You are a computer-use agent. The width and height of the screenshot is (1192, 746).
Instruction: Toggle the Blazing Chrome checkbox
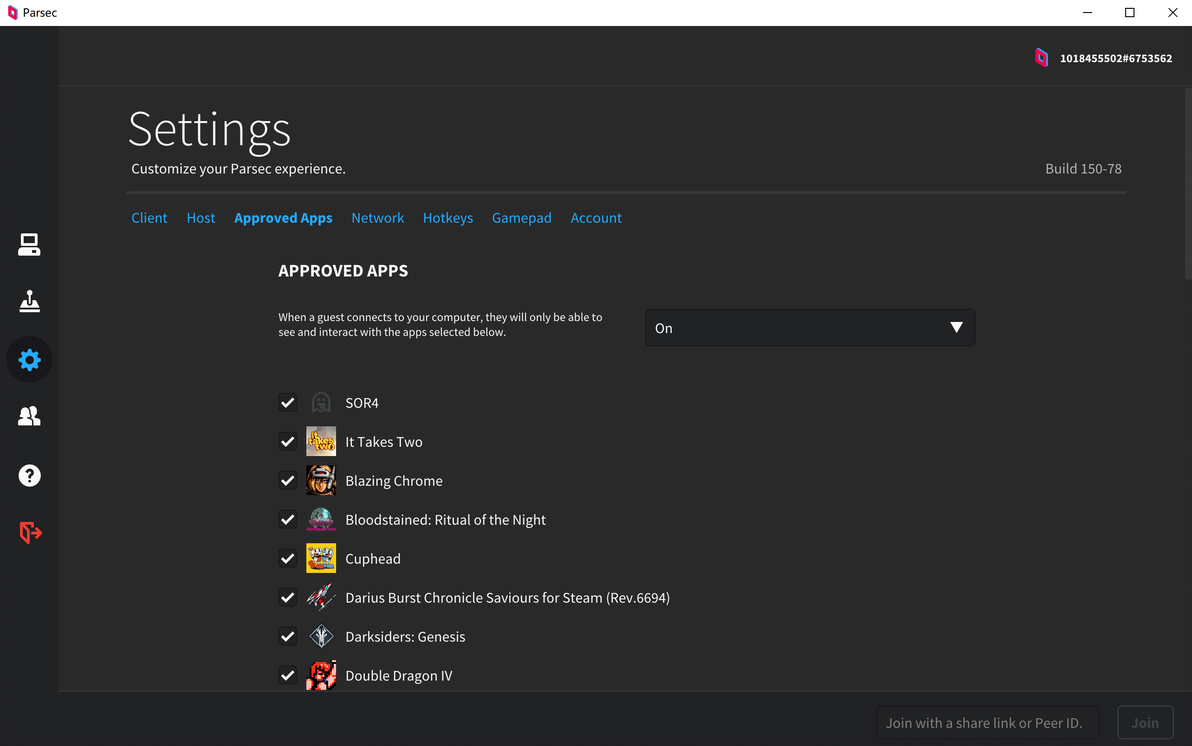tap(288, 481)
